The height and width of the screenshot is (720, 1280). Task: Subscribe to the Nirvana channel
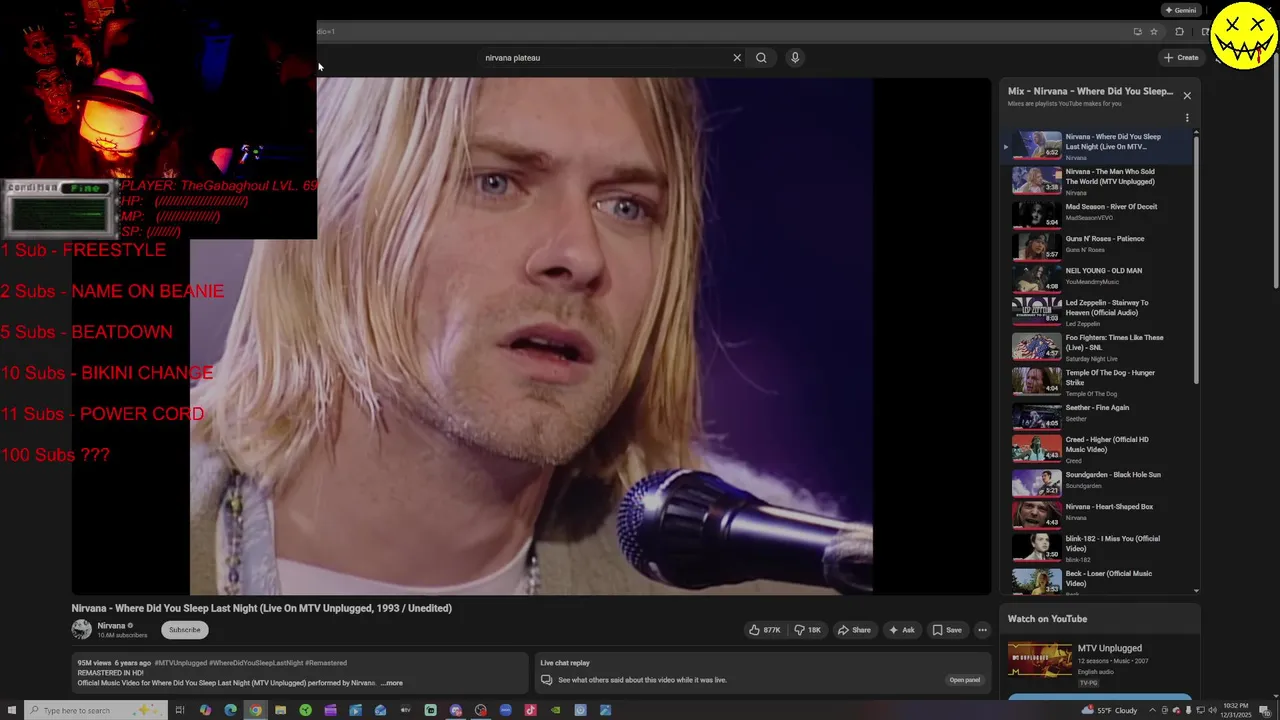coord(184,630)
